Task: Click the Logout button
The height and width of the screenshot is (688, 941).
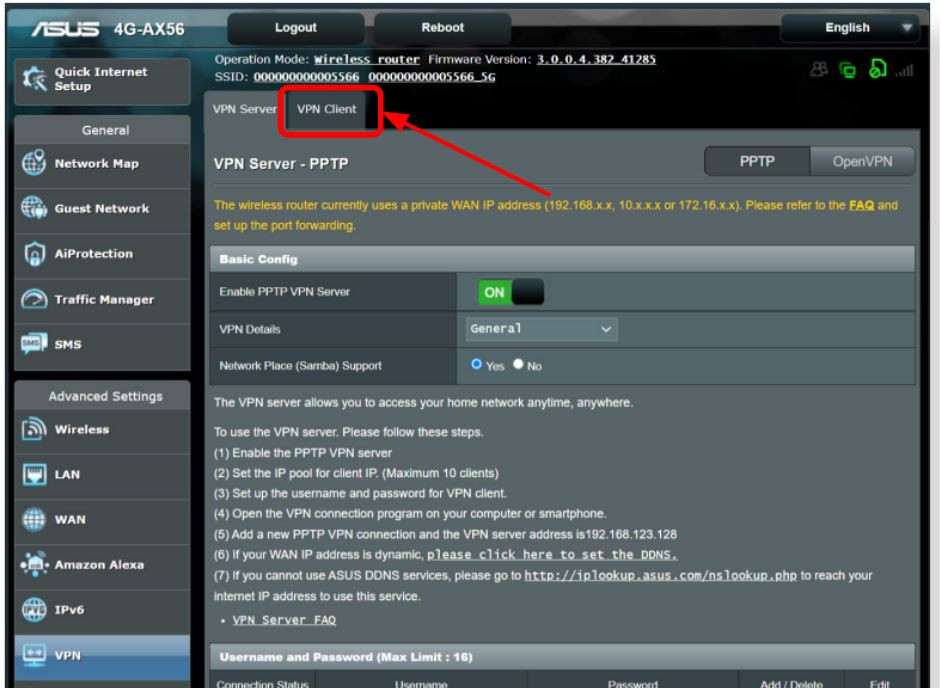Action: (295, 28)
